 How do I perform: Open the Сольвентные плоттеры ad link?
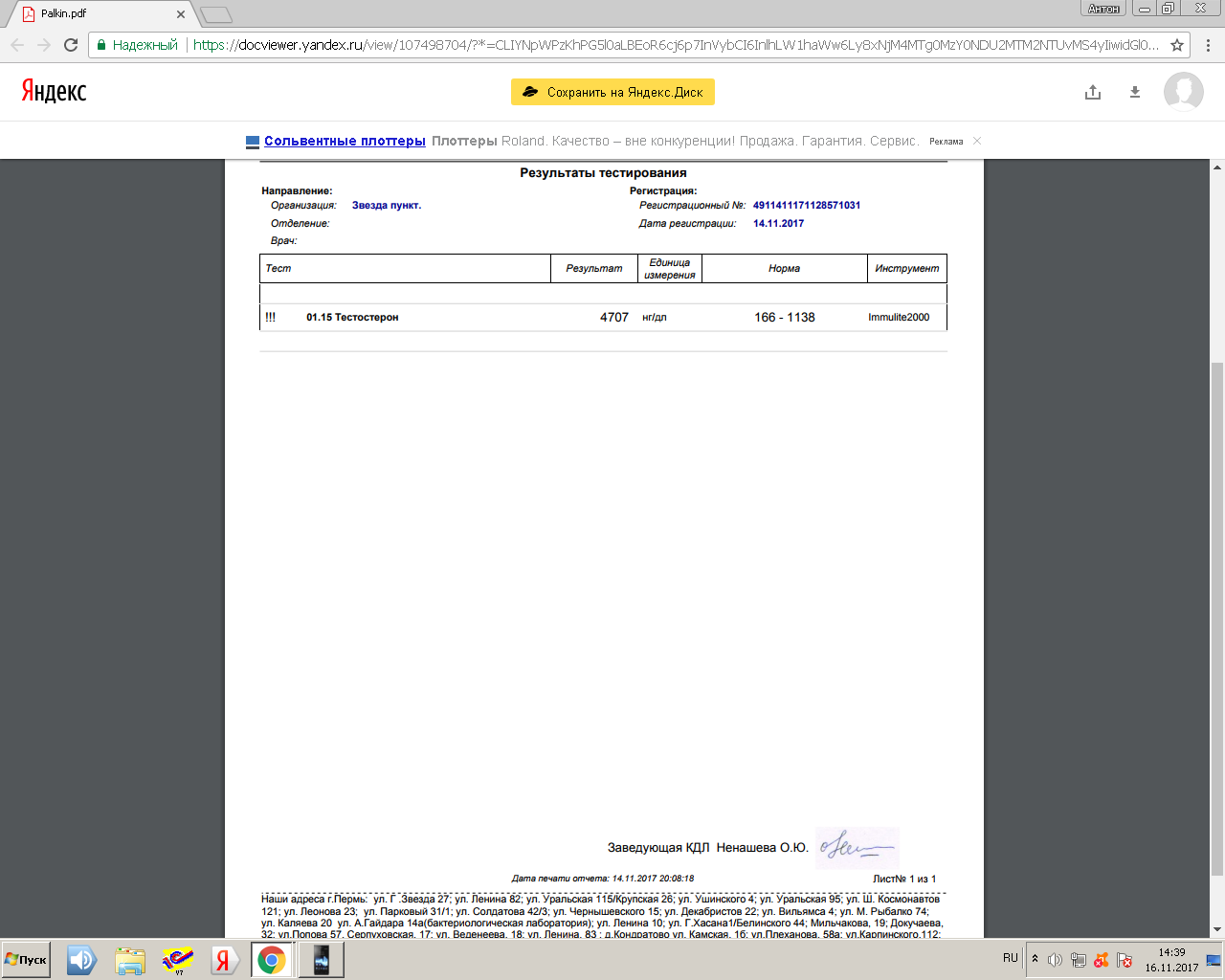345,141
